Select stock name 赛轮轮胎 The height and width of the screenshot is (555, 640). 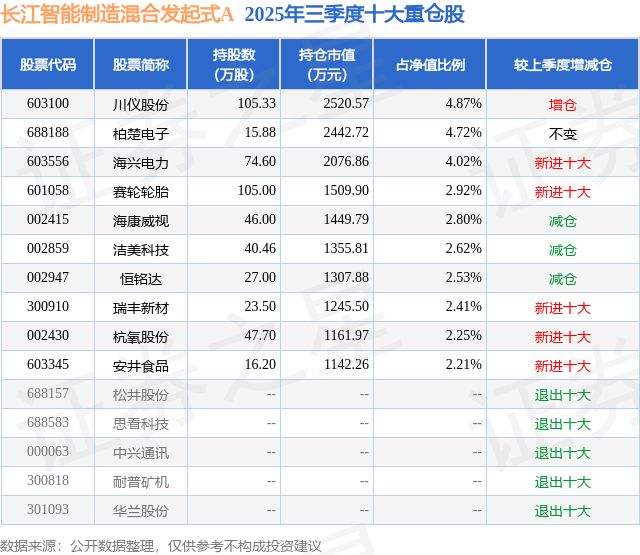(x=141, y=192)
